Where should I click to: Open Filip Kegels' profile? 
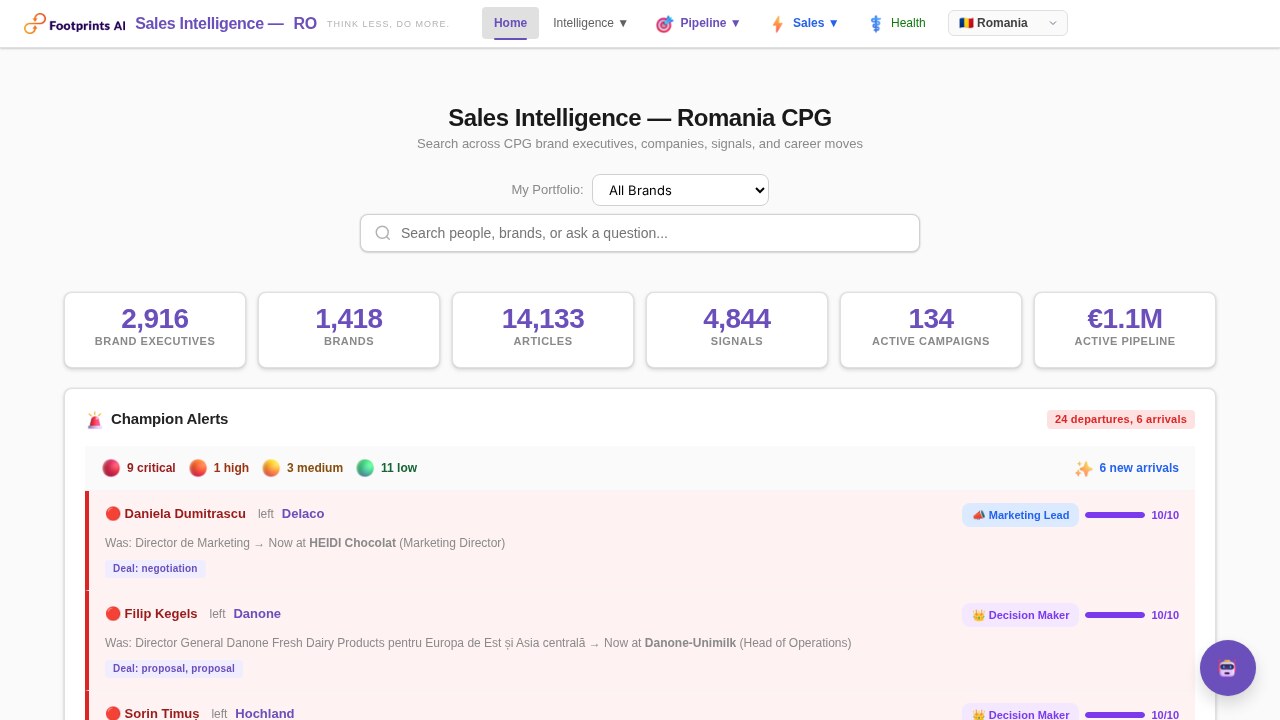click(161, 614)
